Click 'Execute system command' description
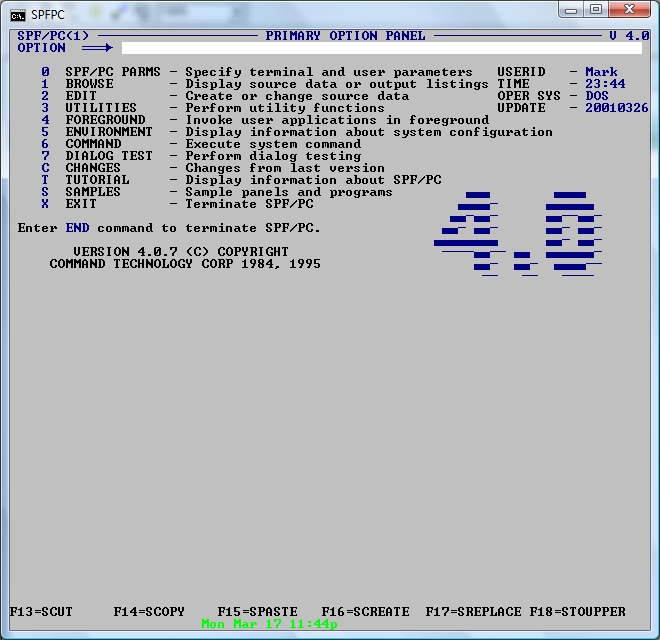This screenshot has height=640, width=660. 273,144
